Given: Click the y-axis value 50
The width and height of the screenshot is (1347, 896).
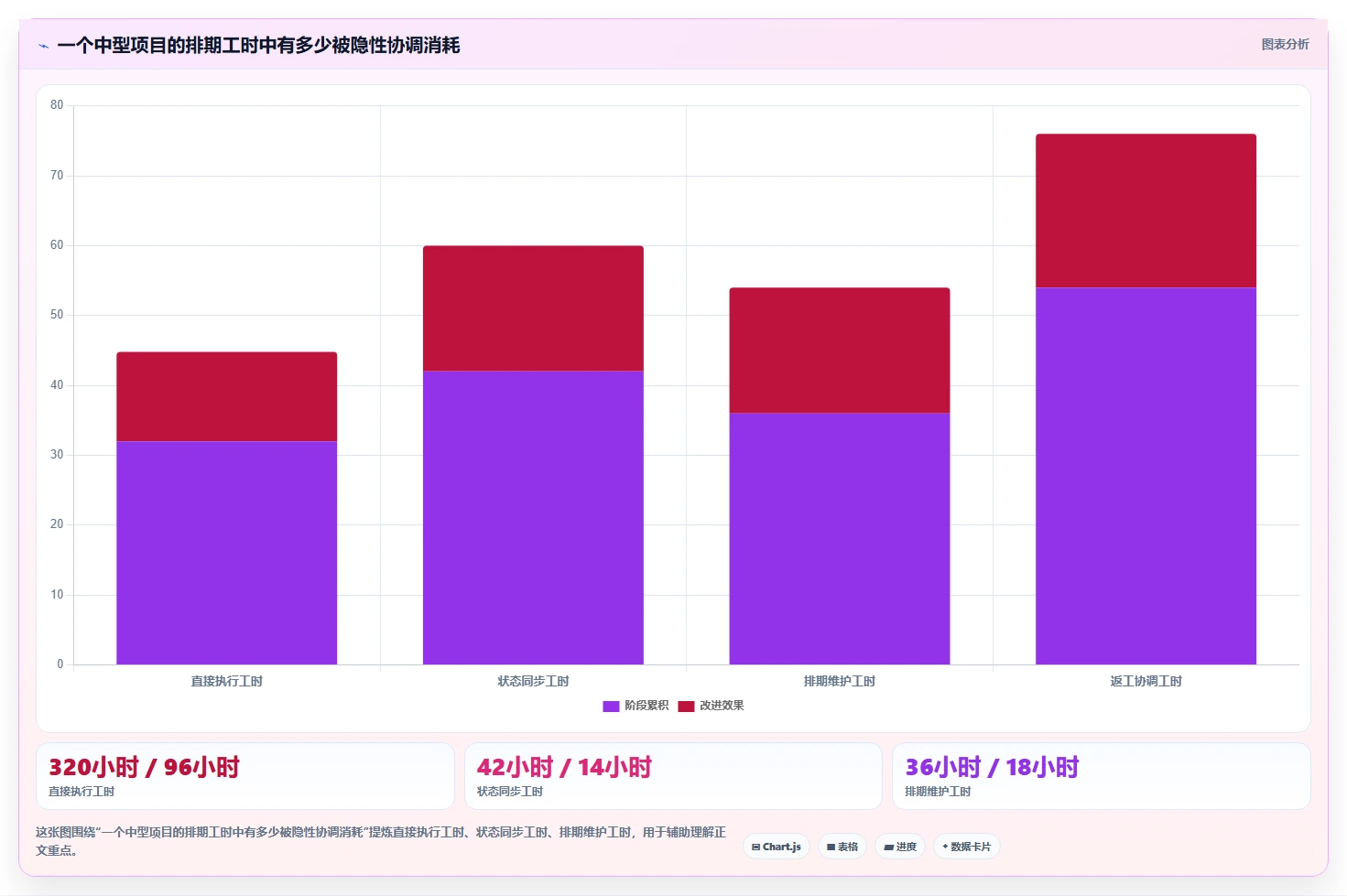Looking at the screenshot, I should click(x=57, y=315).
